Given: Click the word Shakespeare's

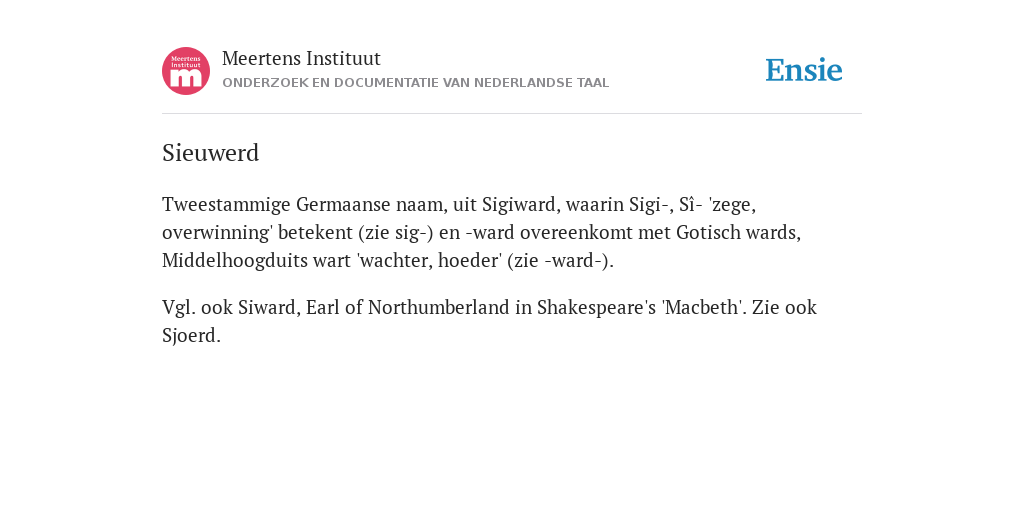Looking at the screenshot, I should coord(596,308).
